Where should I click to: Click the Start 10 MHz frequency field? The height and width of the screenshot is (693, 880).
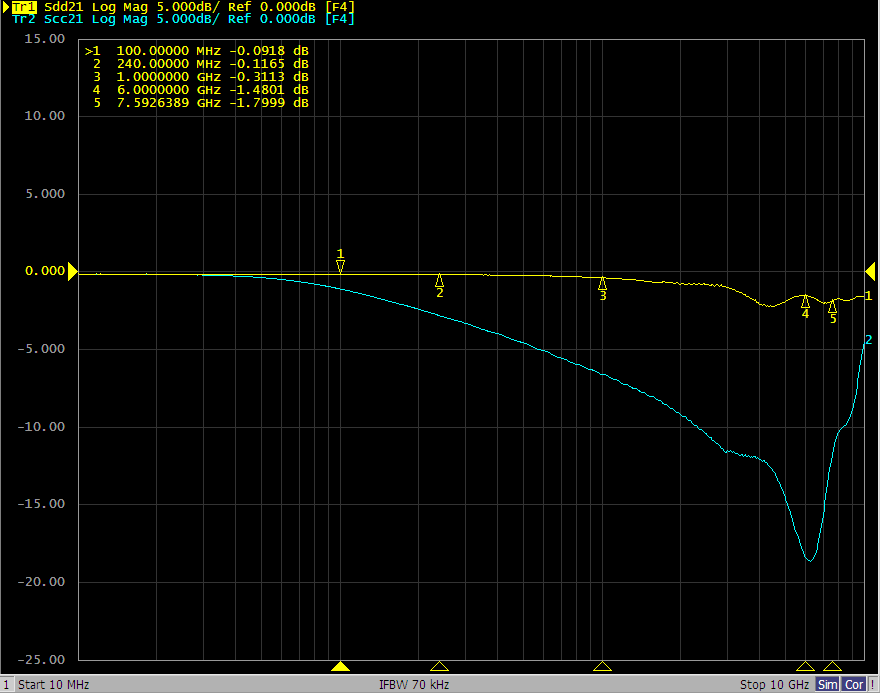55,685
